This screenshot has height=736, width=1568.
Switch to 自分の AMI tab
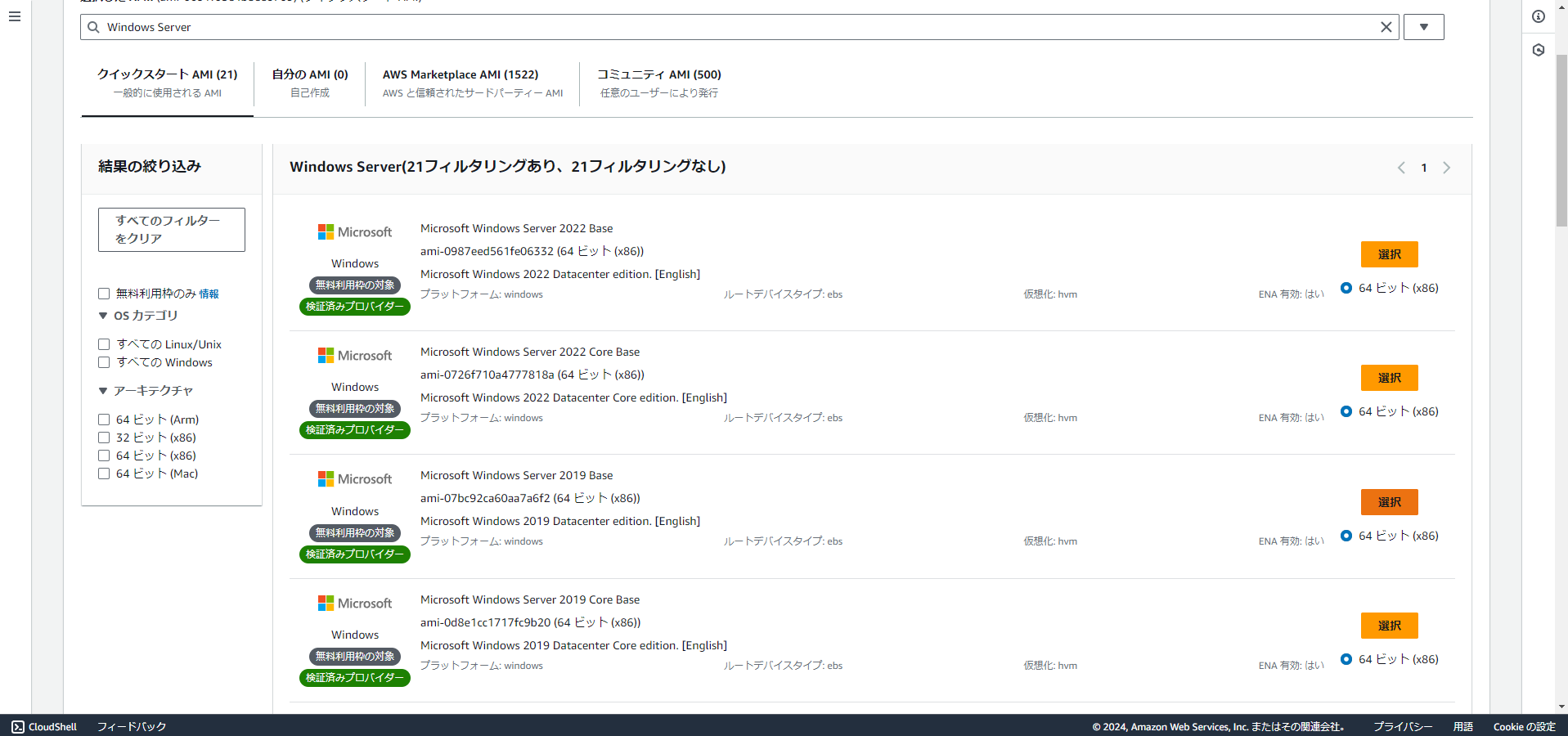point(310,83)
